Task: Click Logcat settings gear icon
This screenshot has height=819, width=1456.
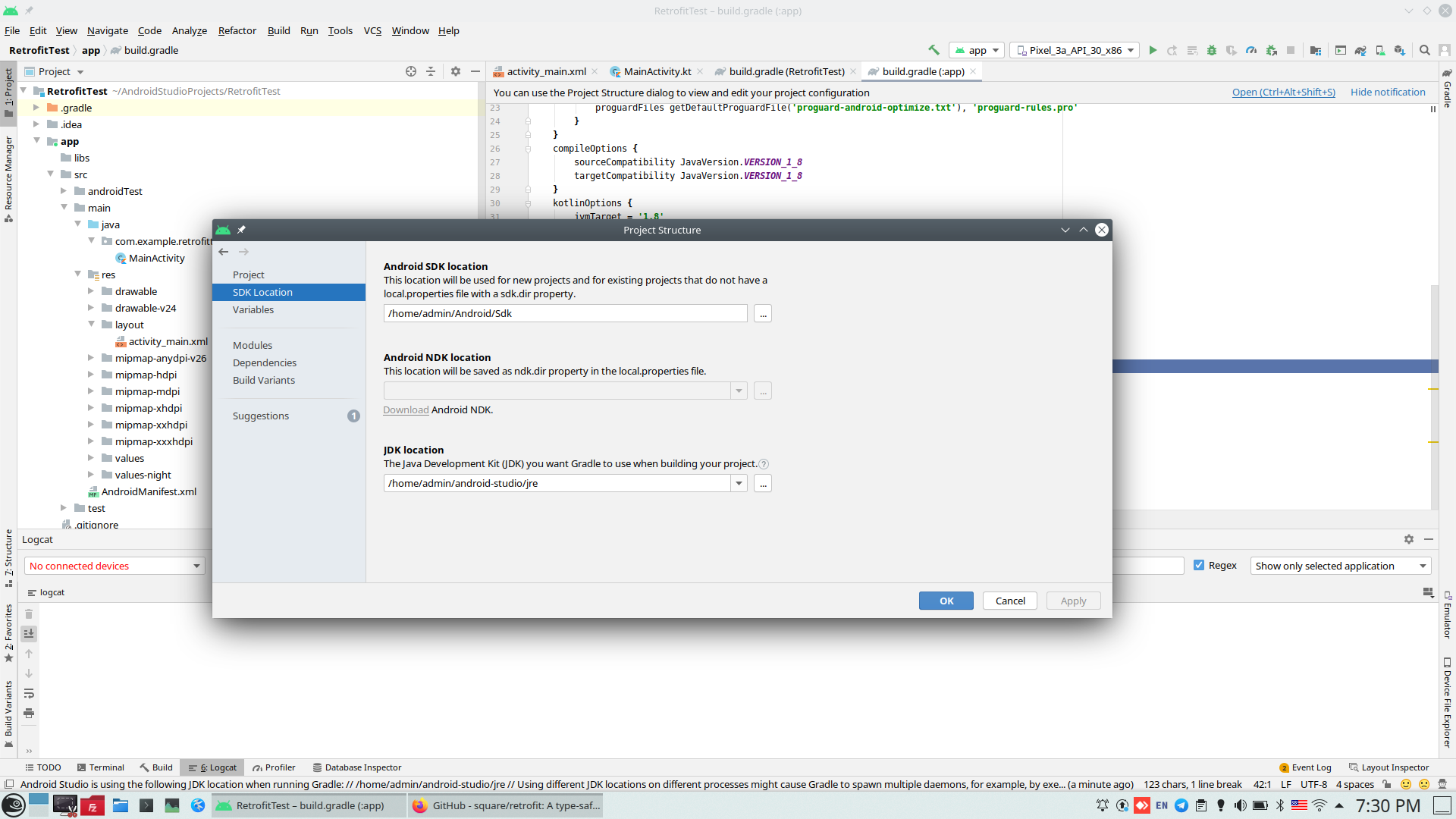Action: click(1409, 539)
